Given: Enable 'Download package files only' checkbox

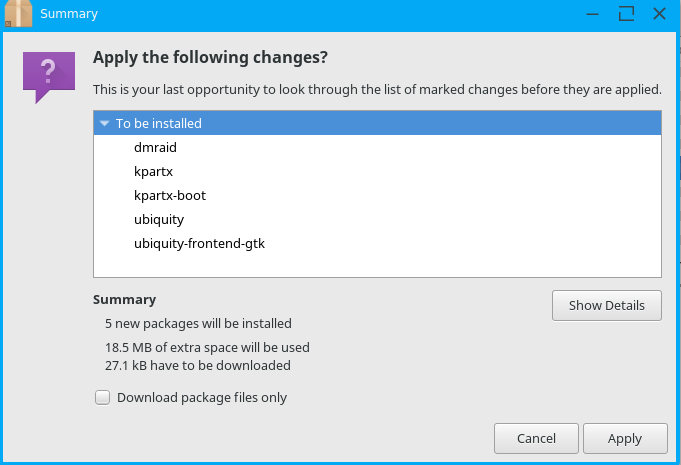Looking at the screenshot, I should click(x=102, y=397).
